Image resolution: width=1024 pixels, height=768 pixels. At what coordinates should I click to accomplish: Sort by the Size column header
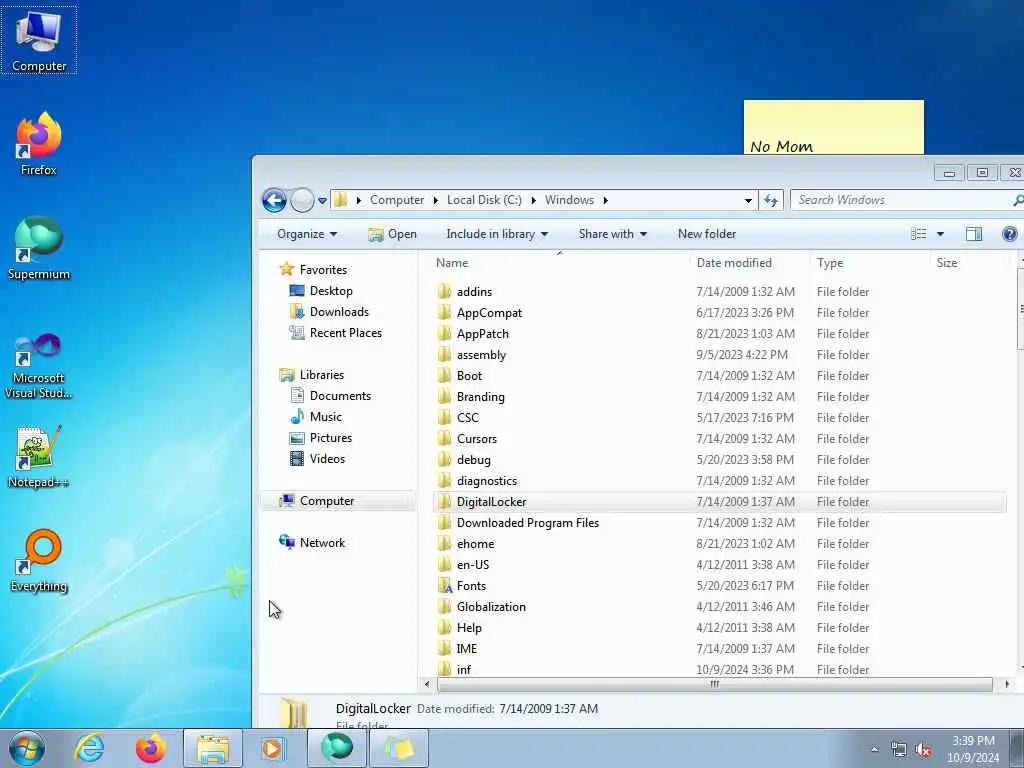tap(969, 263)
